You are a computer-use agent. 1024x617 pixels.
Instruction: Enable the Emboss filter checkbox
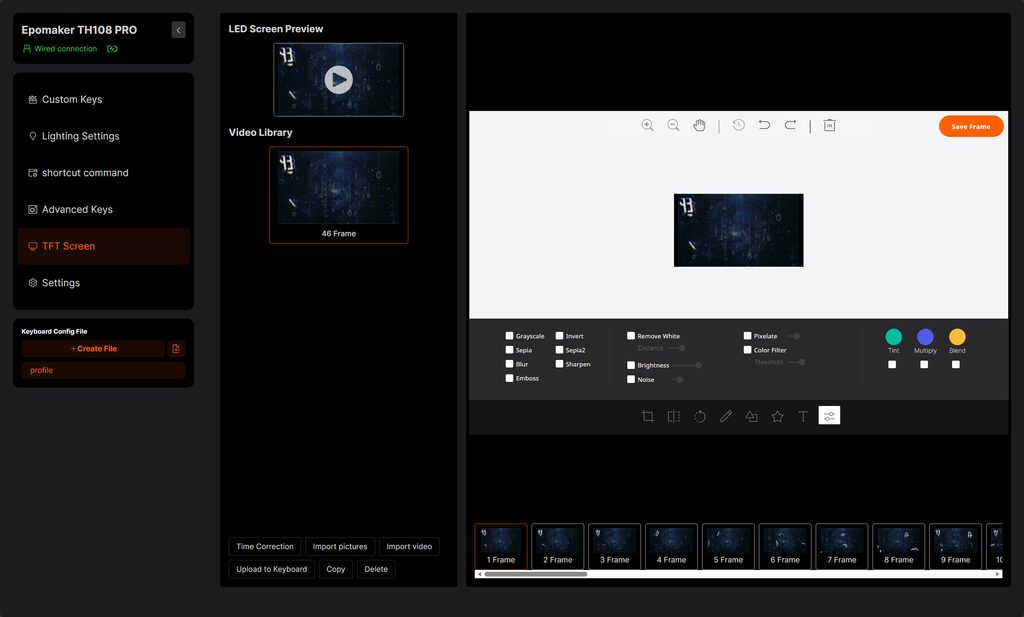509,378
